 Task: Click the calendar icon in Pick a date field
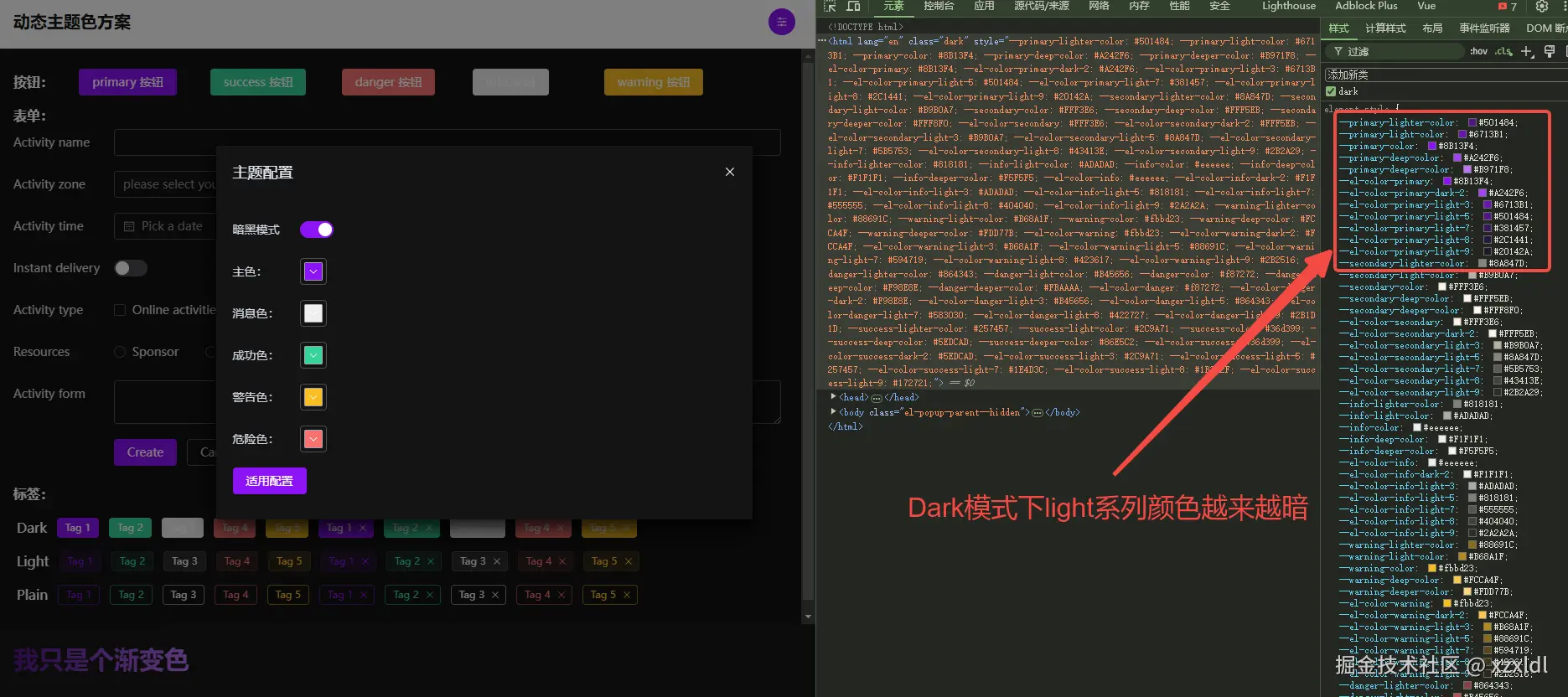point(129,226)
